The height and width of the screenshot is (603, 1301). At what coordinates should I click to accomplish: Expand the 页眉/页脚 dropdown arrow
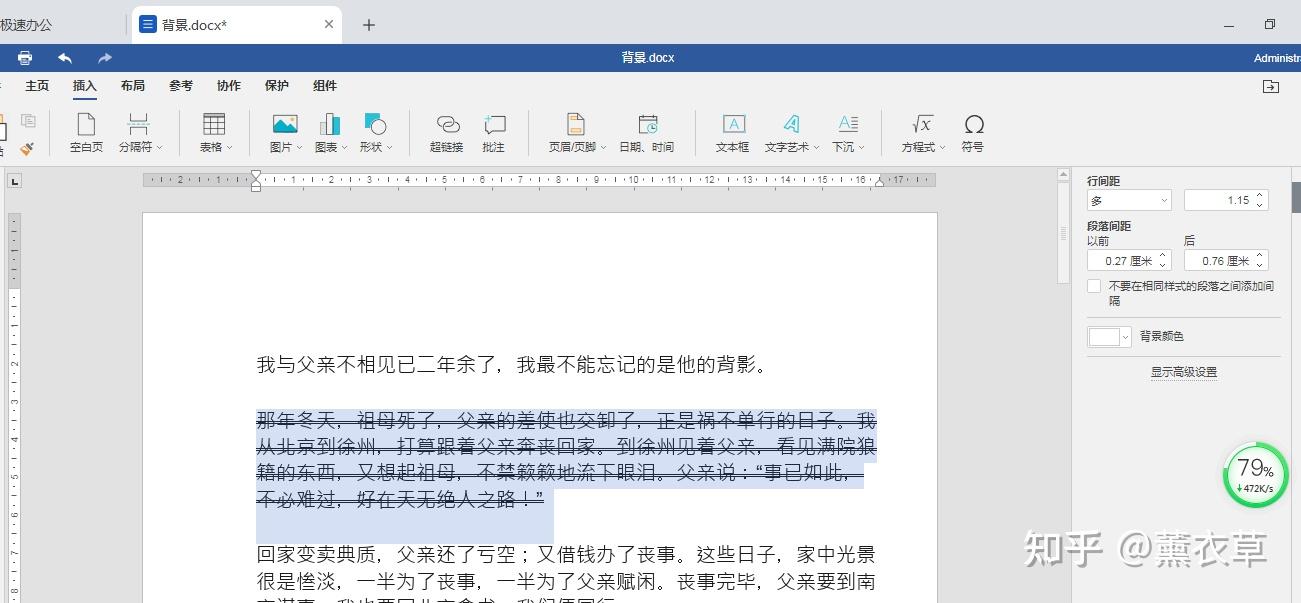point(603,148)
